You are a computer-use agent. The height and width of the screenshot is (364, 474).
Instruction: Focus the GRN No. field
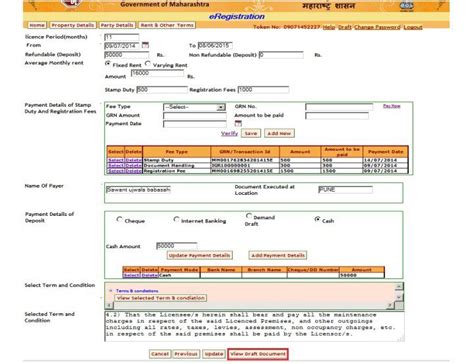click(x=339, y=107)
